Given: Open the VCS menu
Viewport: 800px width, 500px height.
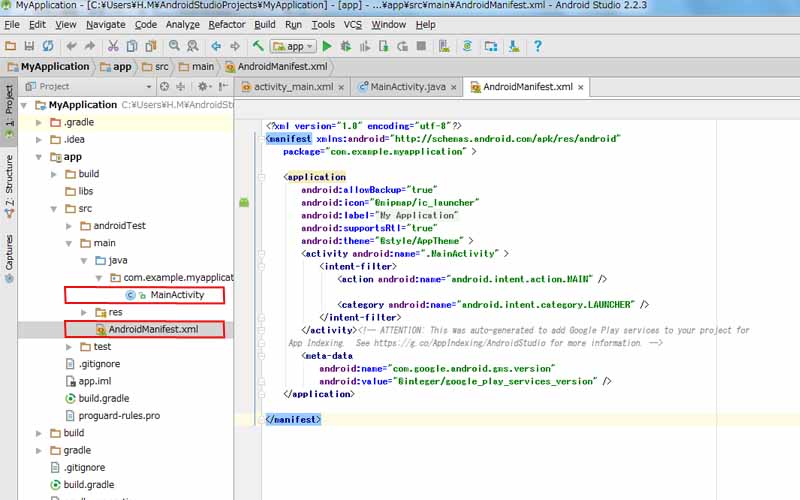Looking at the screenshot, I should (x=353, y=24).
